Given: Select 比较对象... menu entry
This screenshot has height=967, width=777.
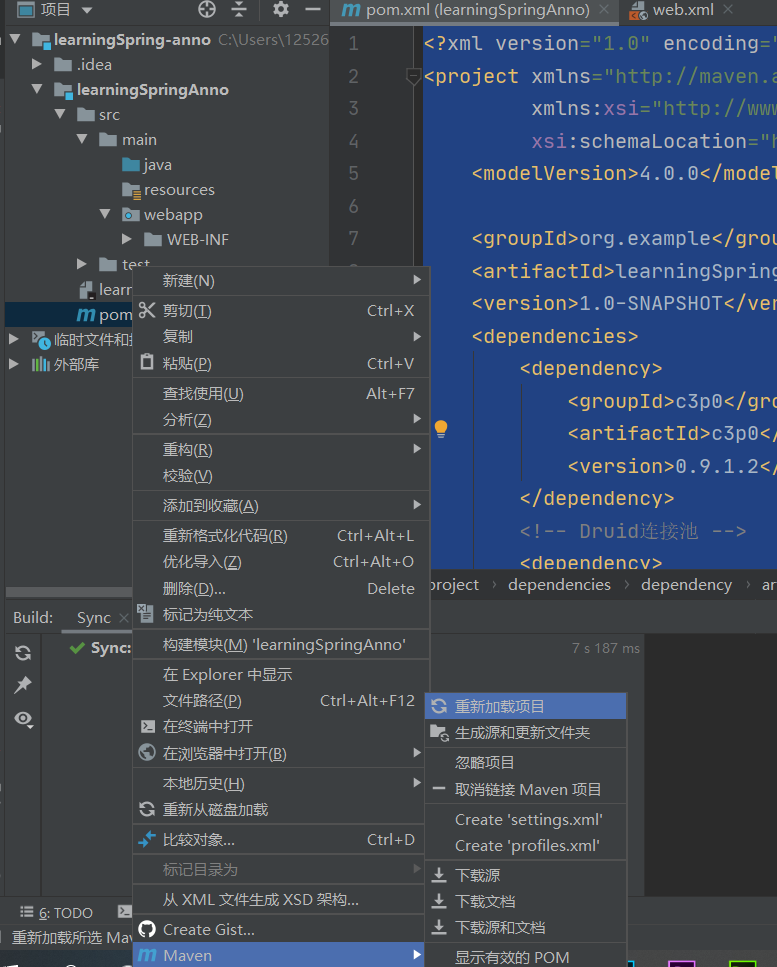Looking at the screenshot, I should [281, 839].
